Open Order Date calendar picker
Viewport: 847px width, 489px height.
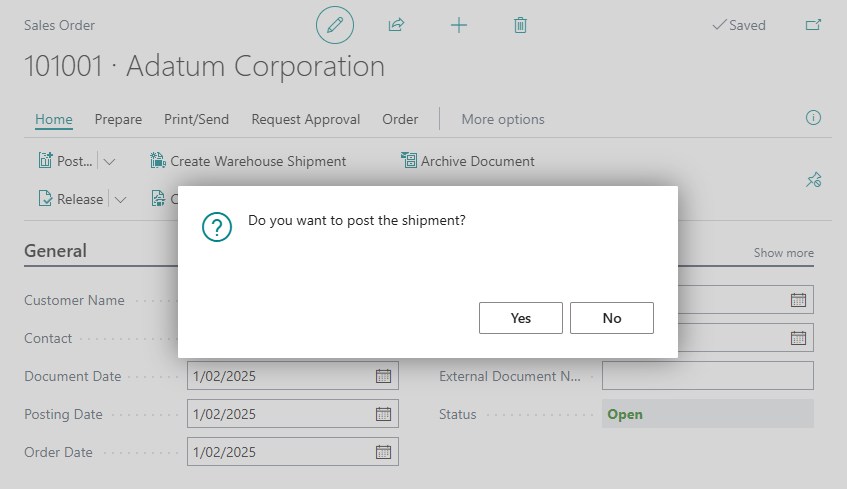383,452
